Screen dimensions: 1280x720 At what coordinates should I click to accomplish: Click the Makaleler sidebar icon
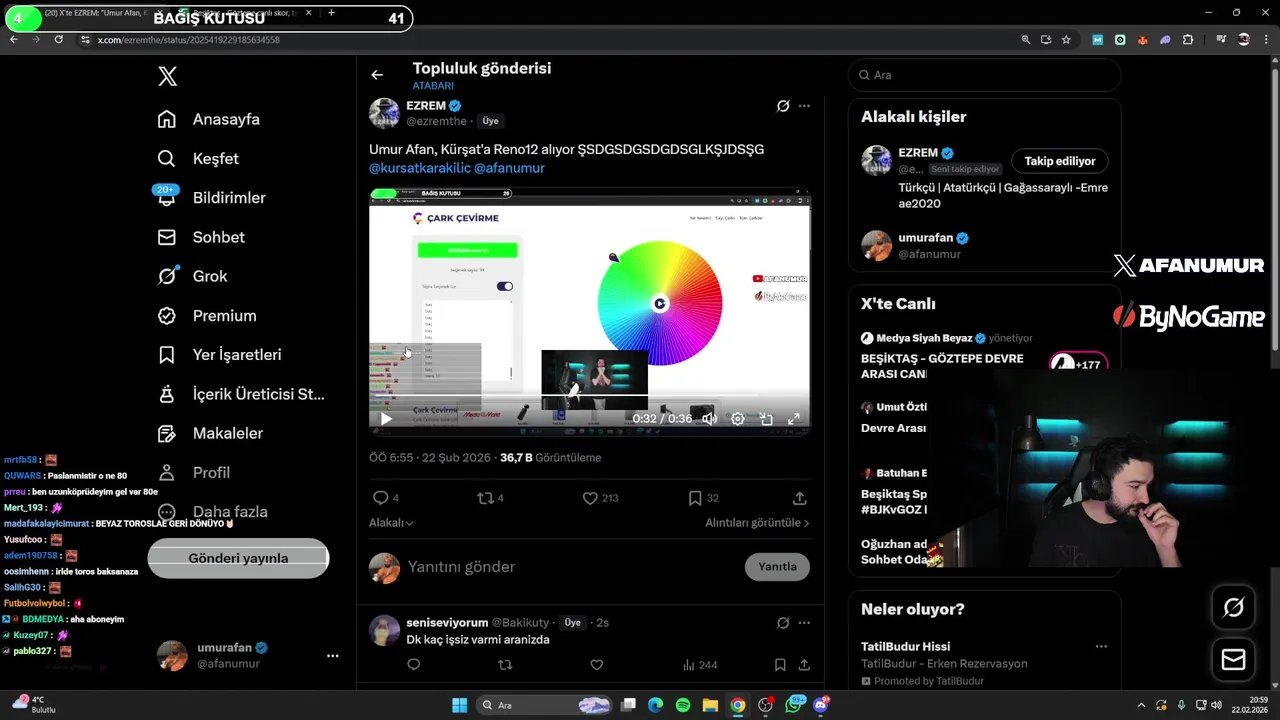pyautogui.click(x=167, y=433)
